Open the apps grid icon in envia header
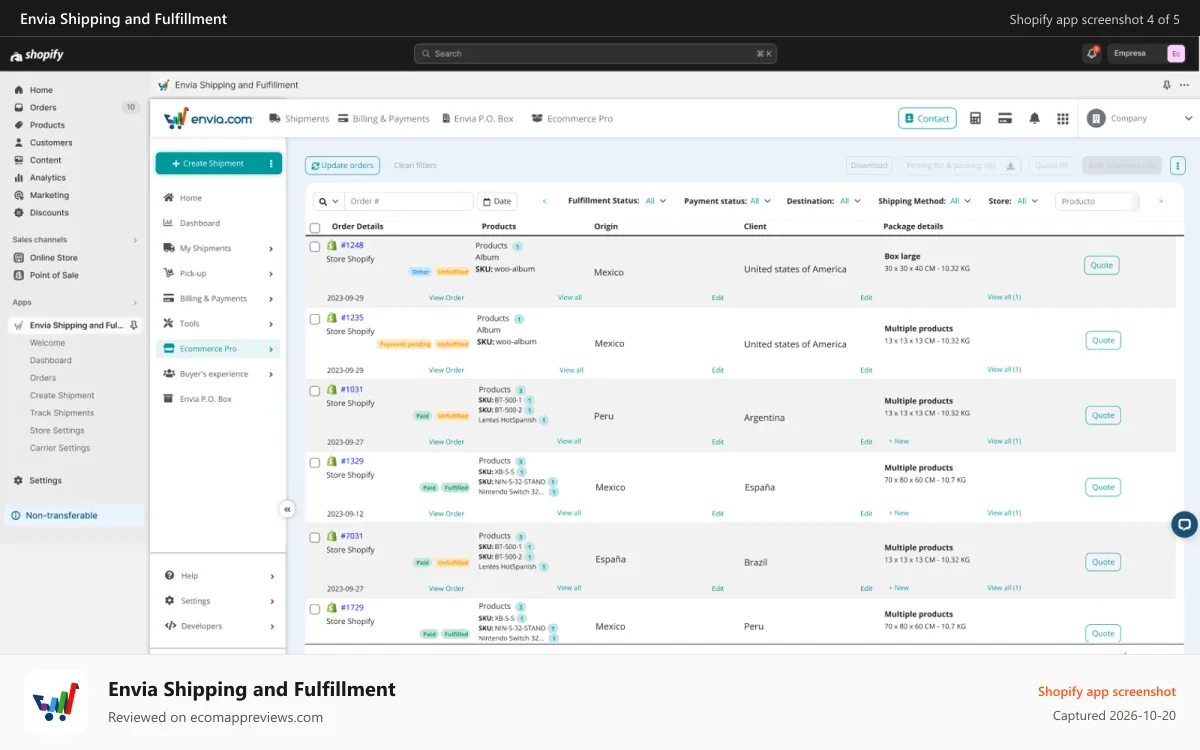This screenshot has width=1200, height=750. pos(1063,118)
